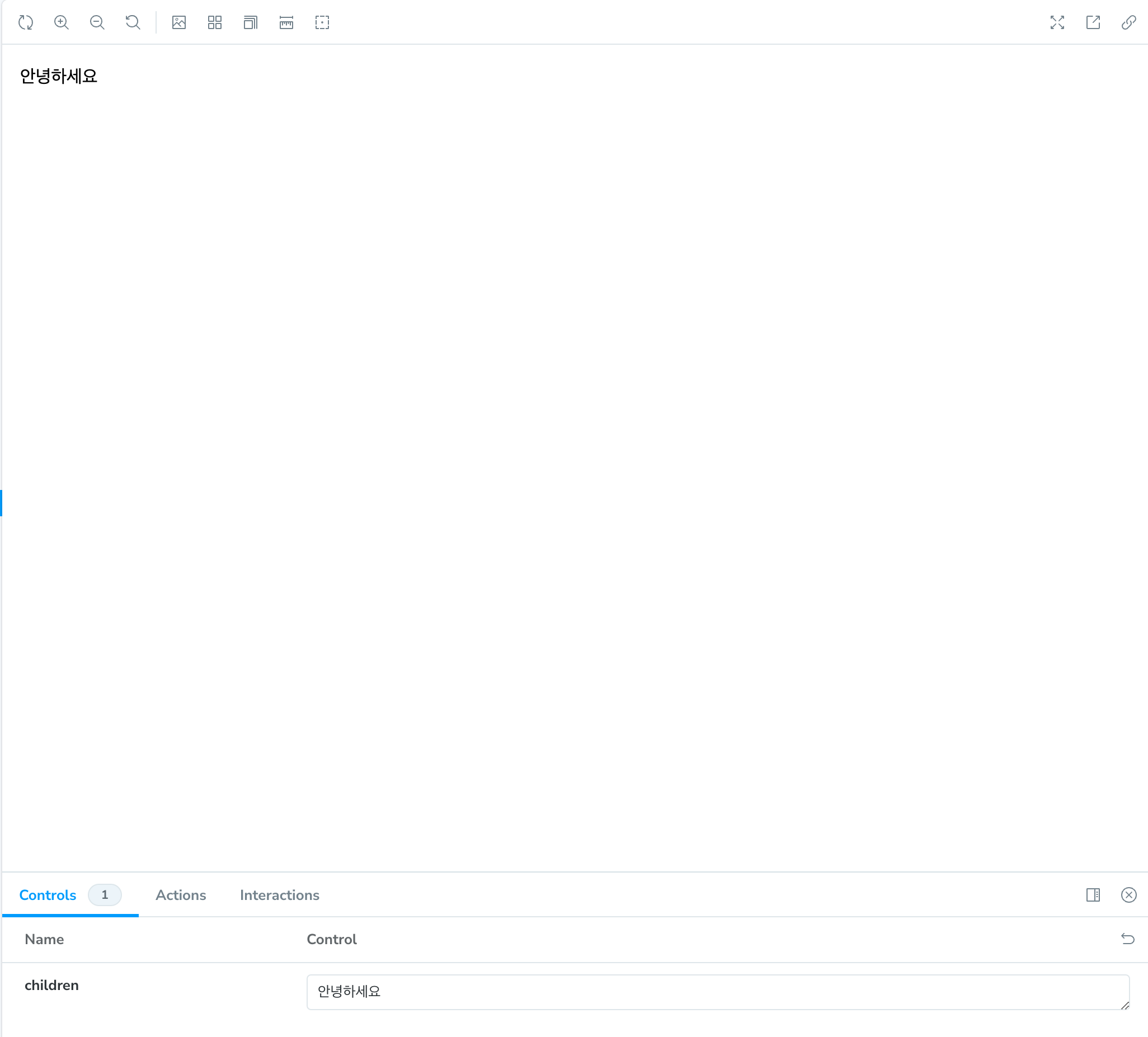Switch to the Controls tab
This screenshot has height=1037, width=1148.
(x=48, y=895)
